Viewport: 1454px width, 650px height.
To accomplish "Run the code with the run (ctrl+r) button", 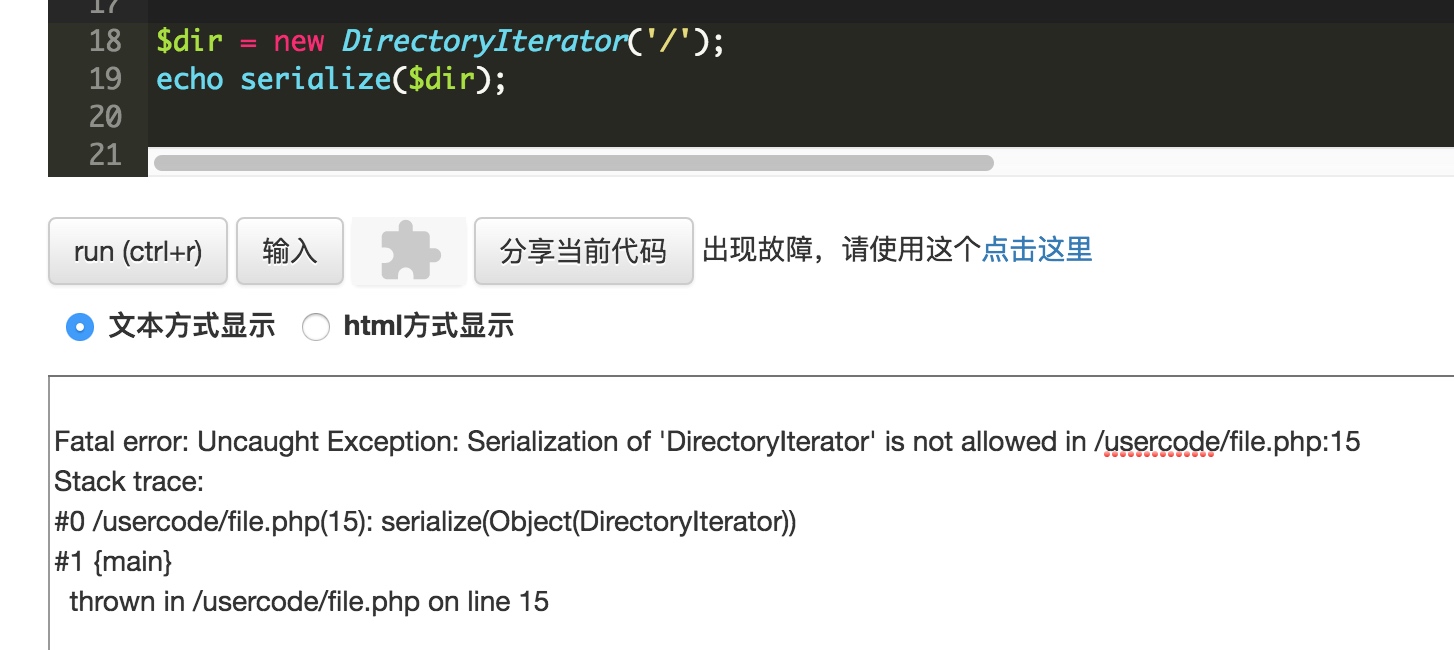I will coord(137,251).
